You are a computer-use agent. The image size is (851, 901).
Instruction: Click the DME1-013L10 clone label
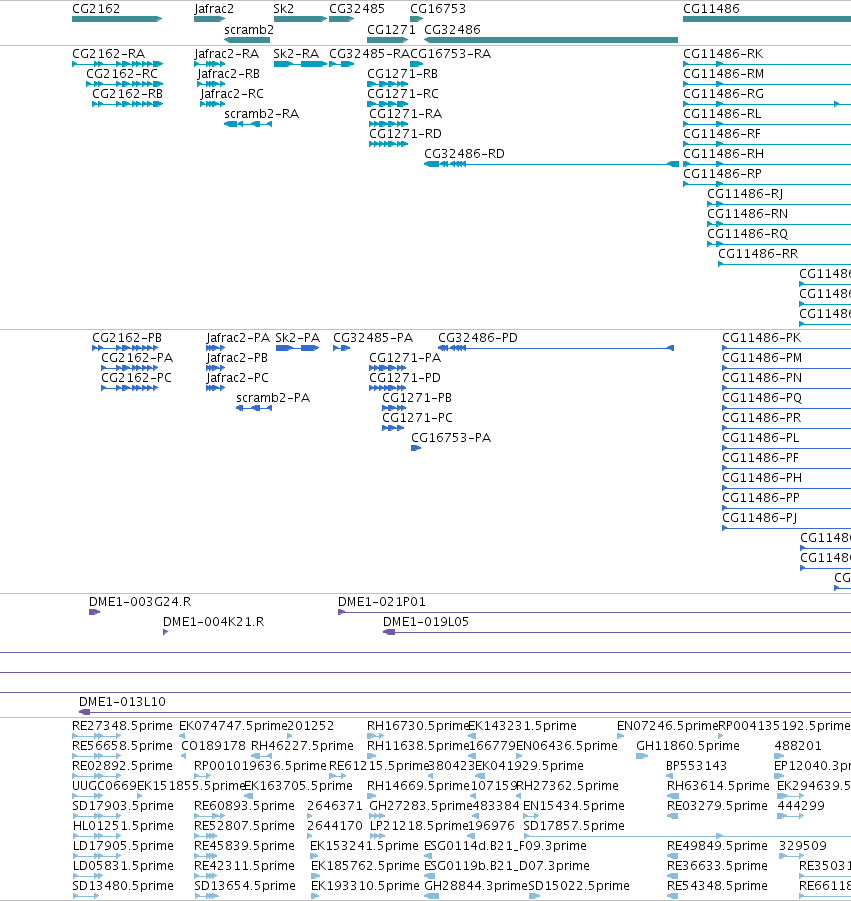[x=122, y=702]
